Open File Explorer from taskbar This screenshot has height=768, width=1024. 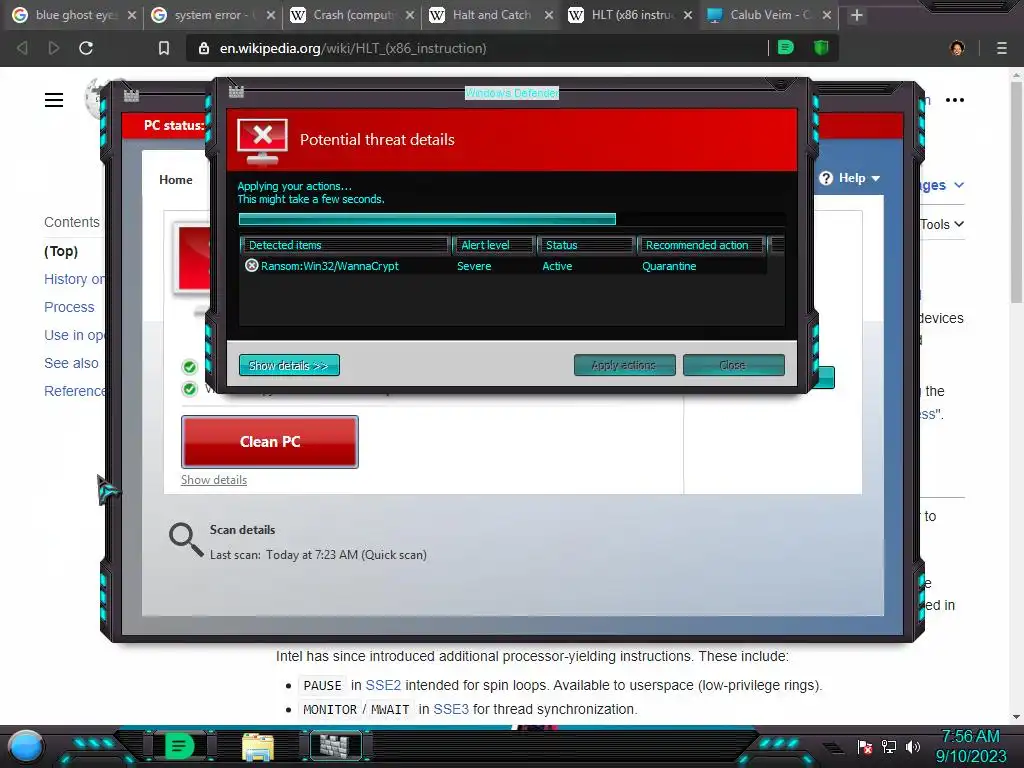258,746
